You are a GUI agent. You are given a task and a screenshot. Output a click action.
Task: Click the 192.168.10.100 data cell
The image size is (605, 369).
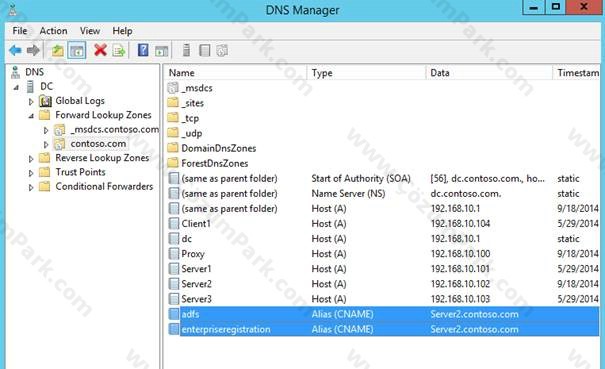coord(460,254)
